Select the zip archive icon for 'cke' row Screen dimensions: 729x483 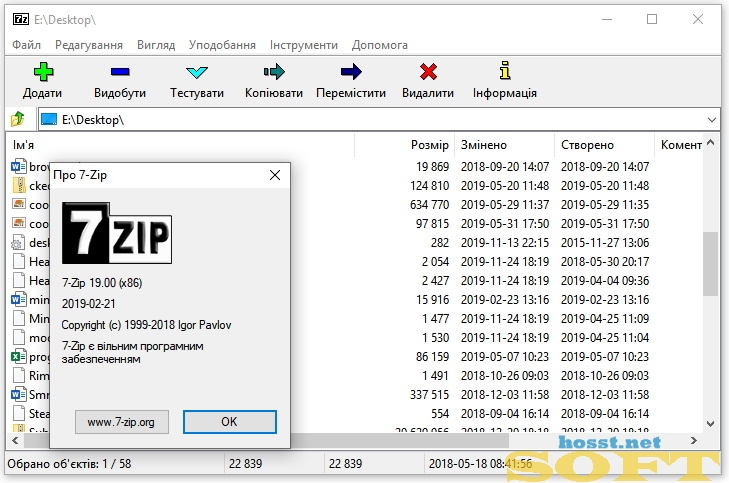click(19, 185)
